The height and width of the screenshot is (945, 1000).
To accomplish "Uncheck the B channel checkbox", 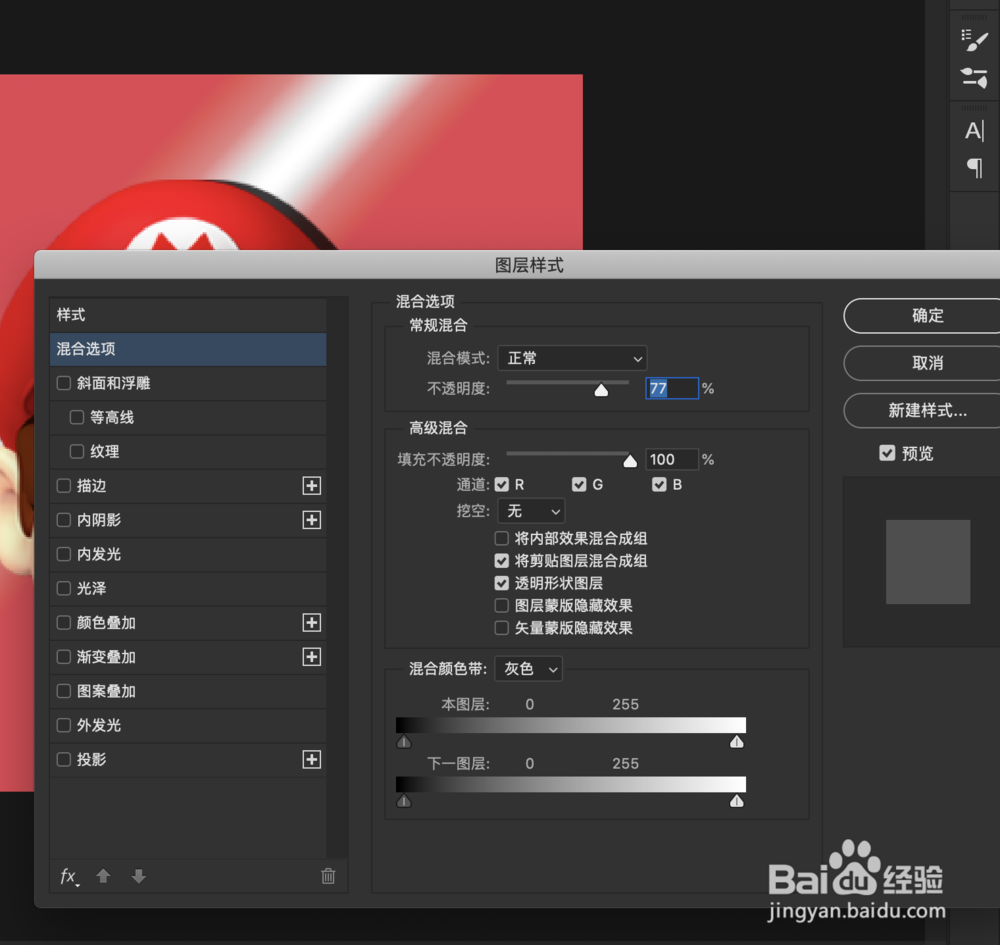I will click(659, 485).
